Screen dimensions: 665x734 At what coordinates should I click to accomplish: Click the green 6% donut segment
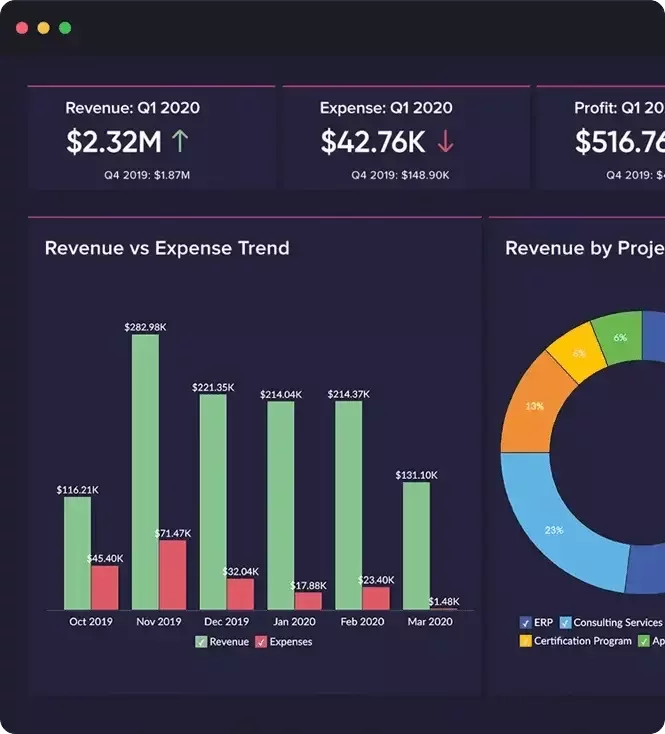pyautogui.click(x=617, y=339)
